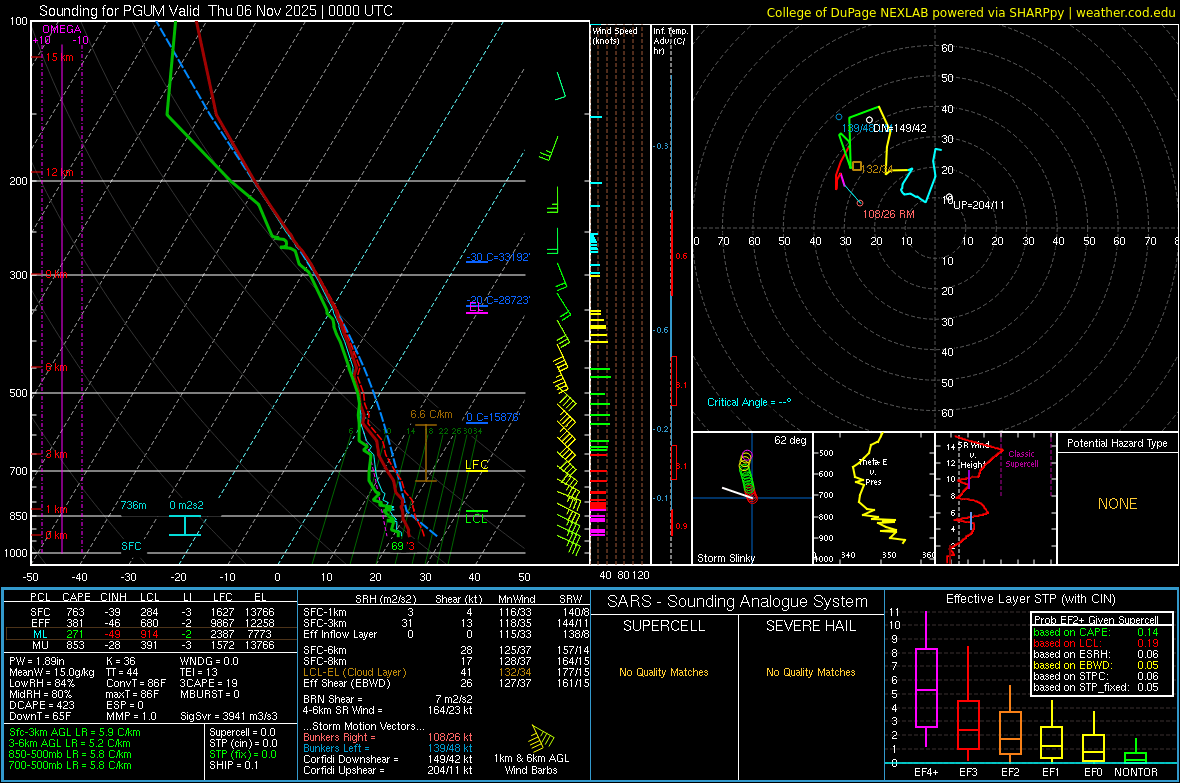Select the highlighted ML parcel row
Screen dimensions: 1180x783
pos(151,634)
